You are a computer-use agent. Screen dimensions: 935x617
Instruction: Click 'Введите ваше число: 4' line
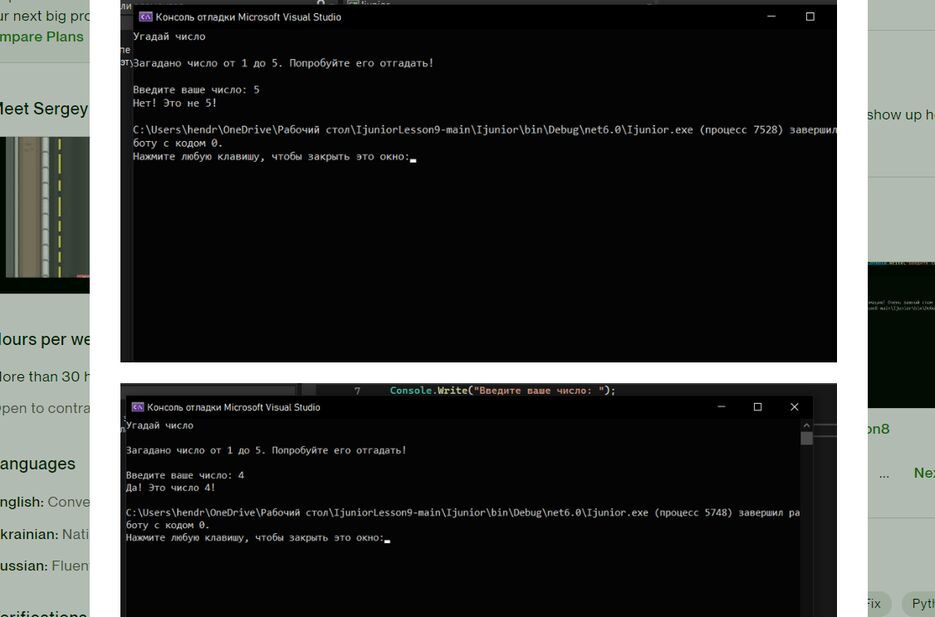[185, 475]
